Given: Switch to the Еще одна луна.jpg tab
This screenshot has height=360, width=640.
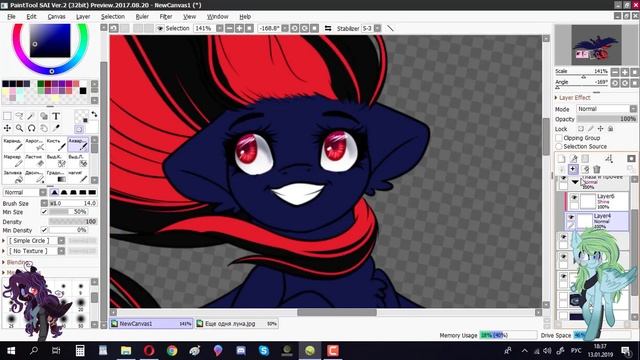Looking at the screenshot, I should coord(237,323).
